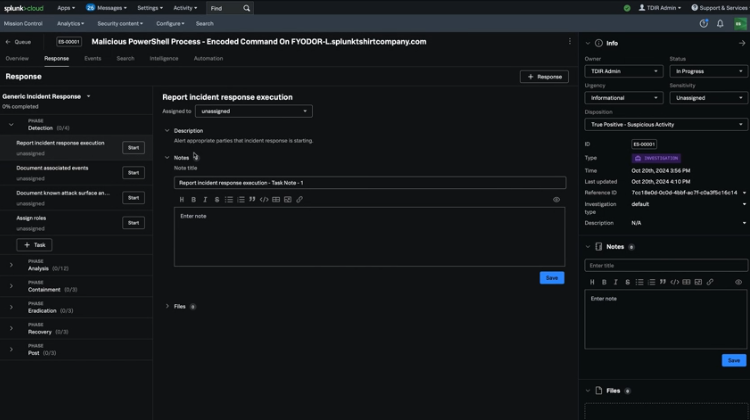
Task: Open the Disposition dropdown True Positive
Action: pyautogui.click(x=666, y=125)
